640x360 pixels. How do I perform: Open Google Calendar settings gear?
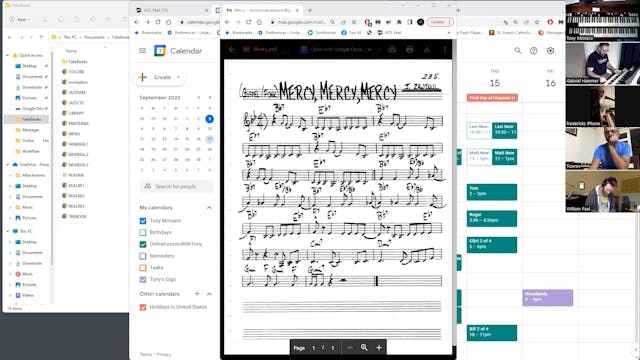click(550, 51)
